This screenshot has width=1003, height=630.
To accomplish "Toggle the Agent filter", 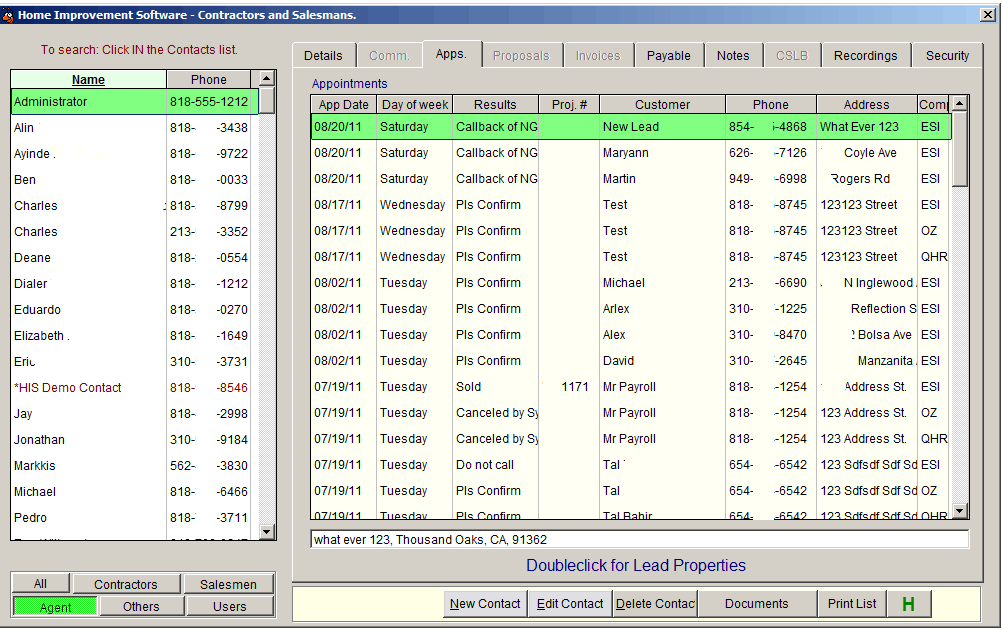I will [55, 606].
